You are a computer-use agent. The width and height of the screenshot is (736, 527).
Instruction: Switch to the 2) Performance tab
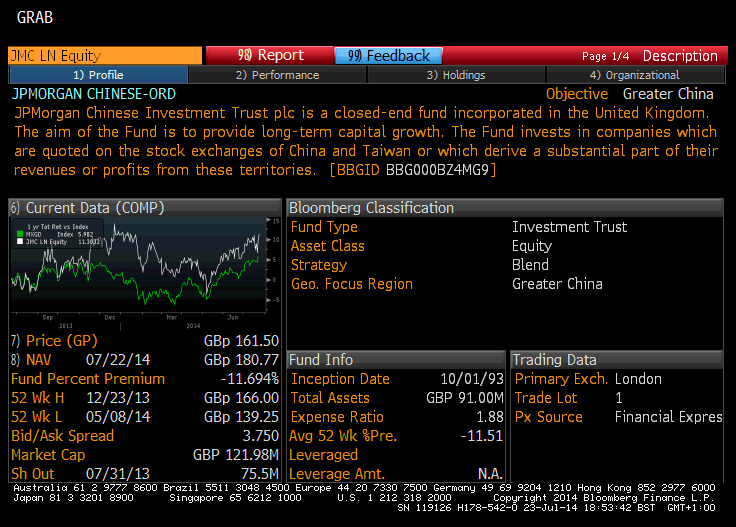[x=277, y=75]
